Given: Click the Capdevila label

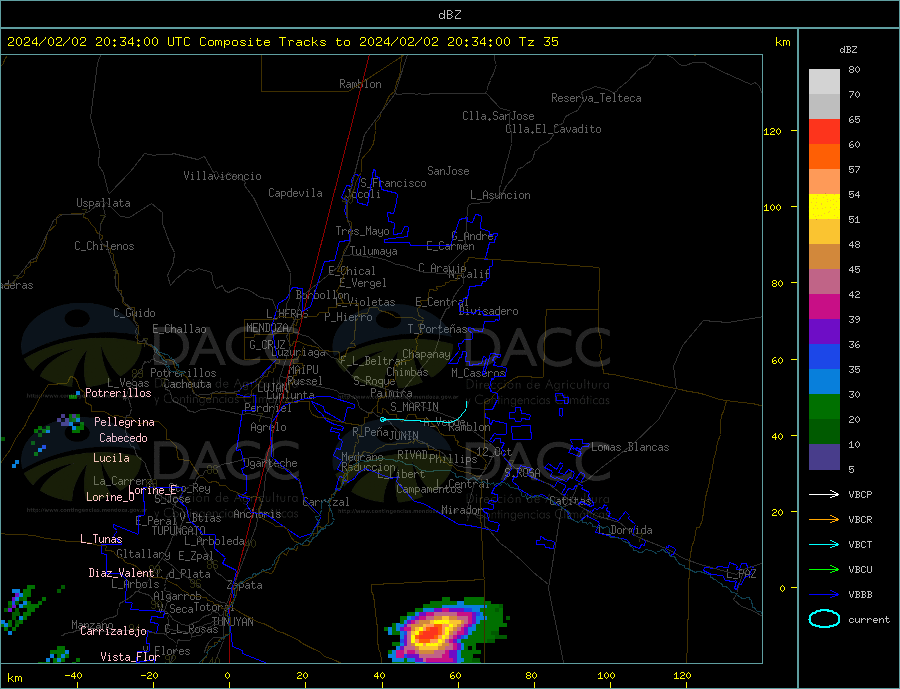Looking at the screenshot, I should coord(295,193).
